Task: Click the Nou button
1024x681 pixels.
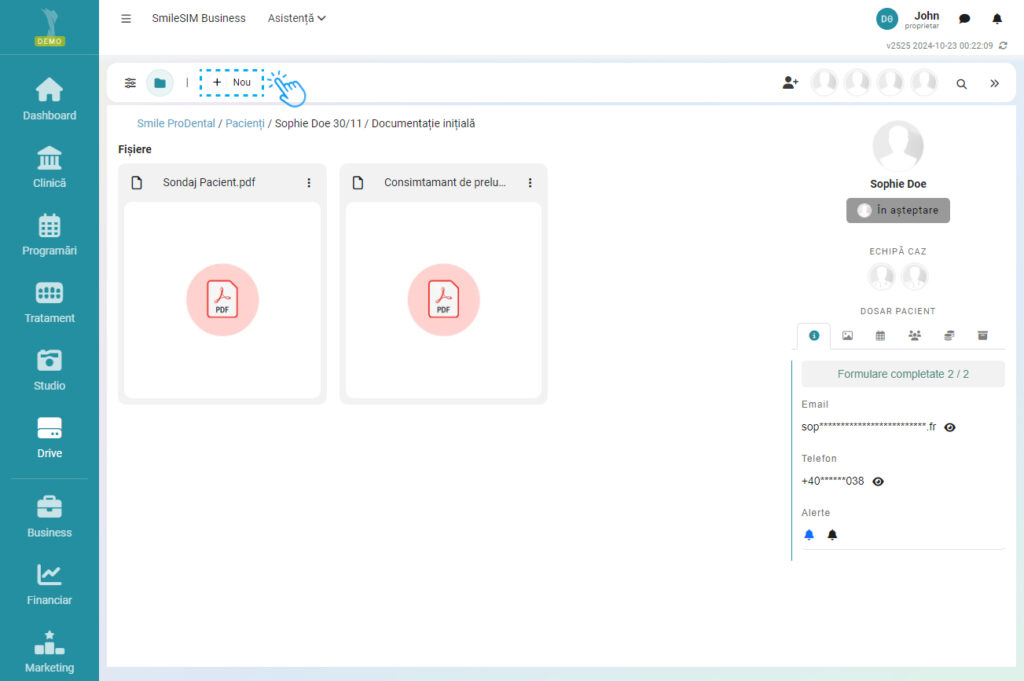Action: (x=232, y=82)
